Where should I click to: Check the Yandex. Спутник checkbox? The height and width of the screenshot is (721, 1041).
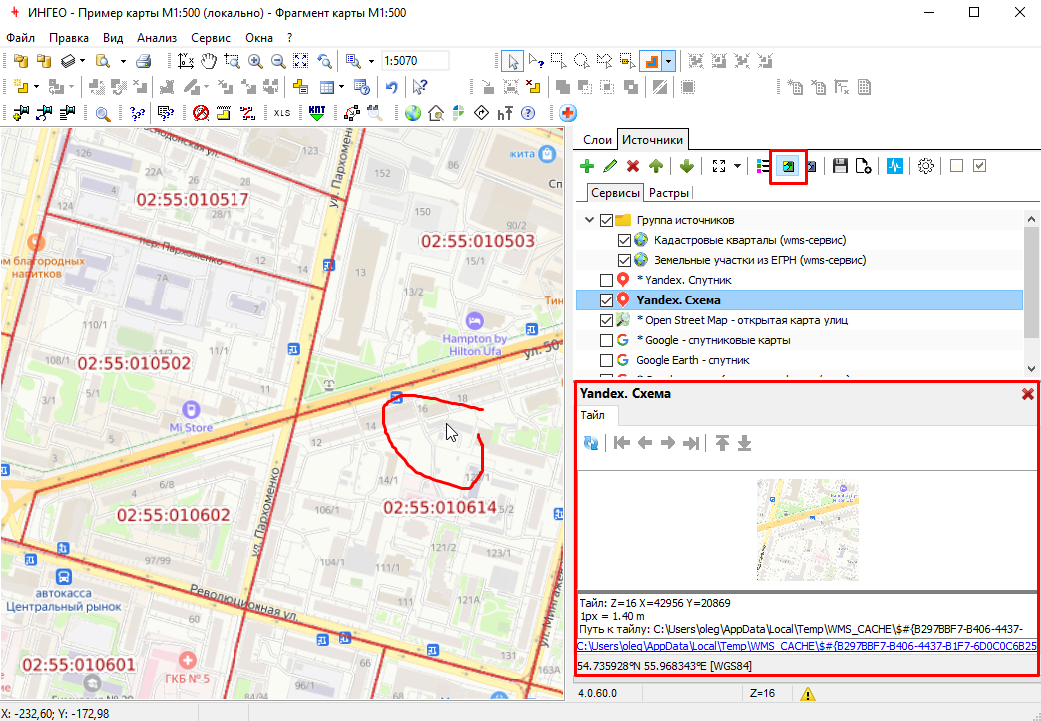pos(605,280)
